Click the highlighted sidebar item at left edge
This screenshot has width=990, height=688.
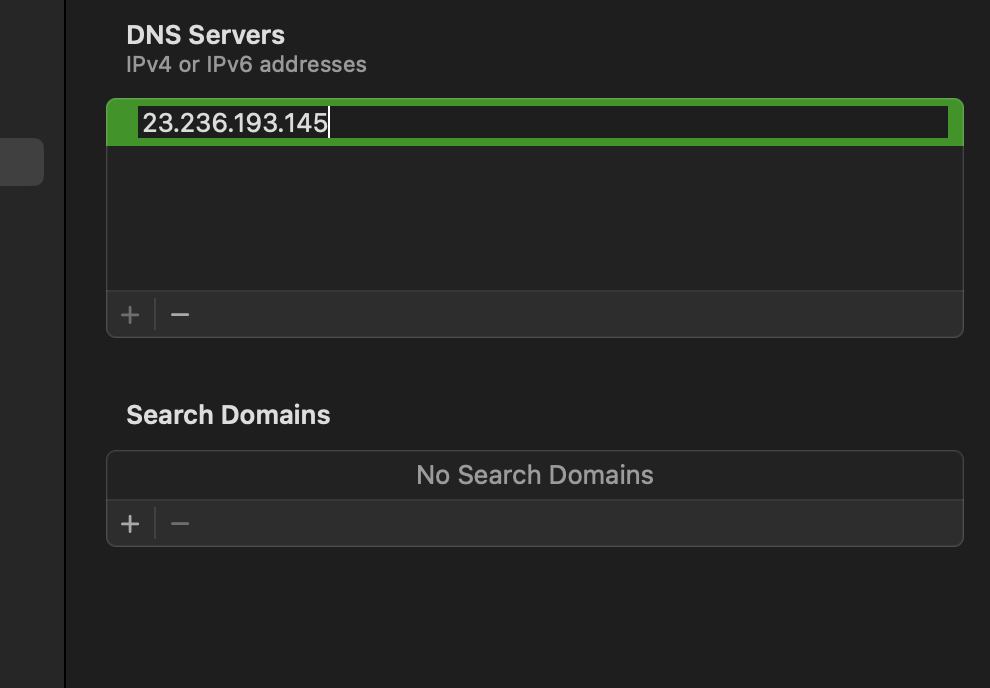coord(21,162)
